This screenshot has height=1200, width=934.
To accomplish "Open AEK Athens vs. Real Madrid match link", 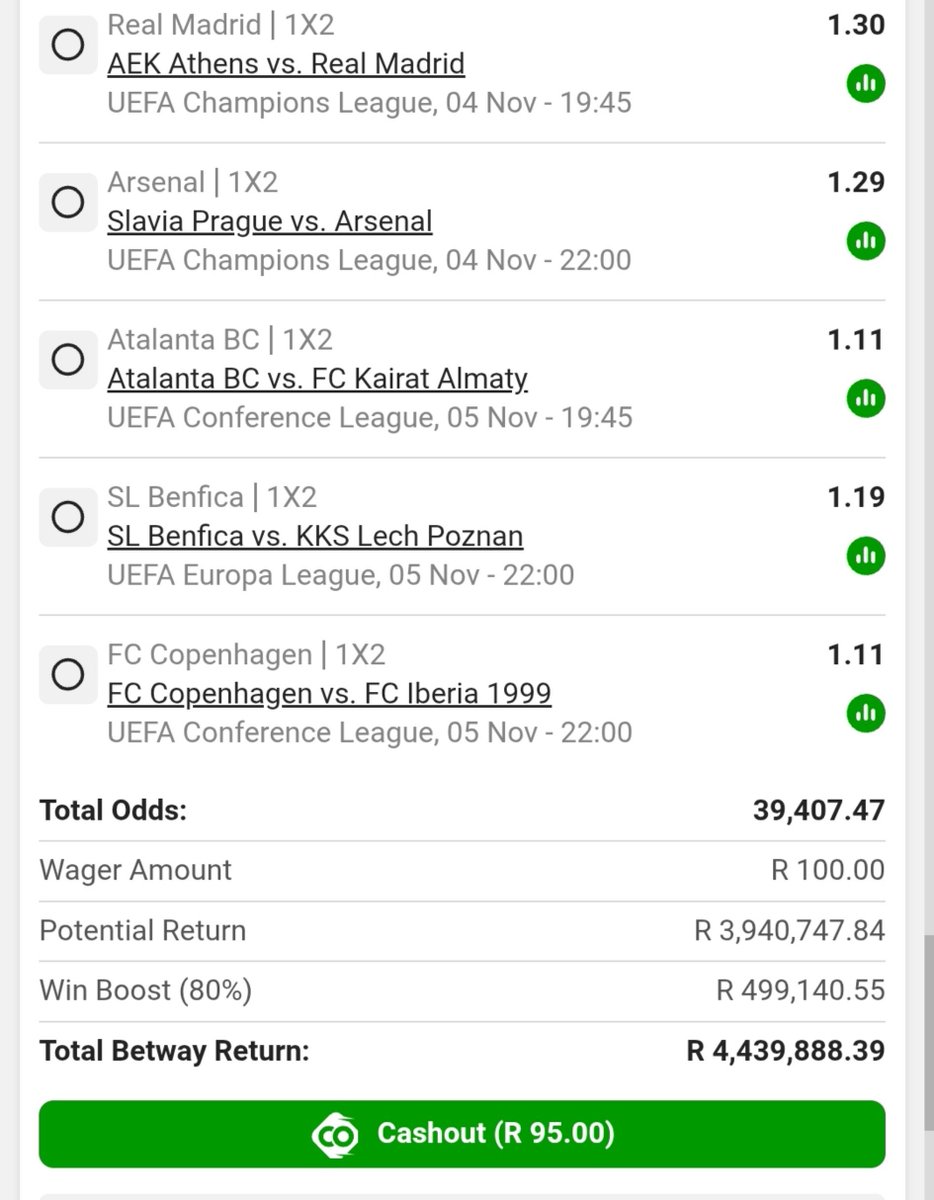I will [x=286, y=64].
